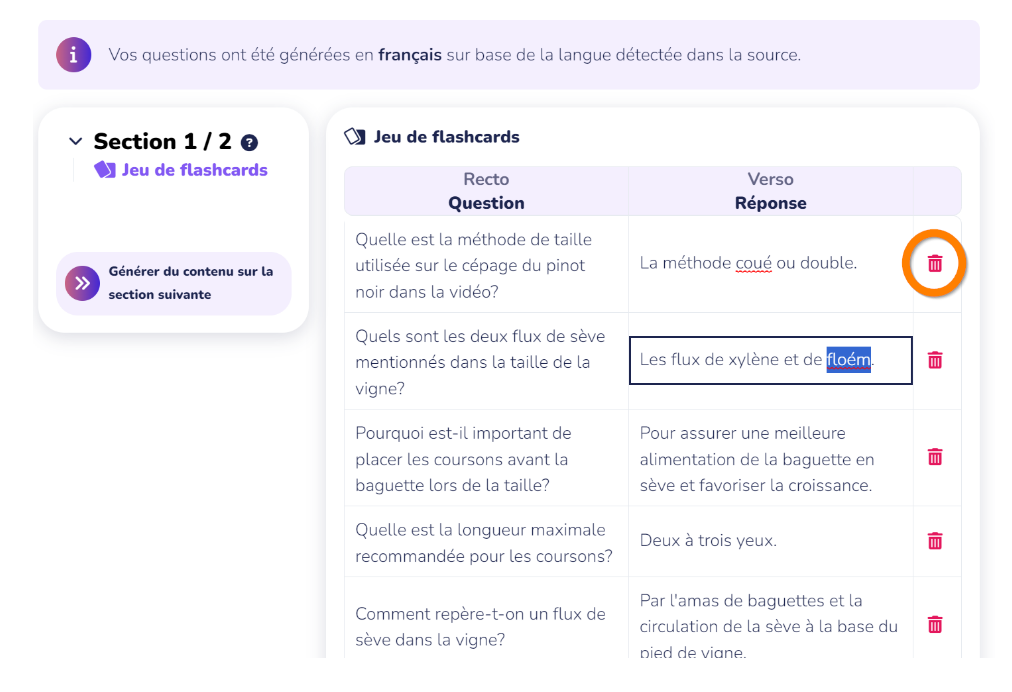Delete the coursons placement flashcard

pyautogui.click(x=935, y=457)
